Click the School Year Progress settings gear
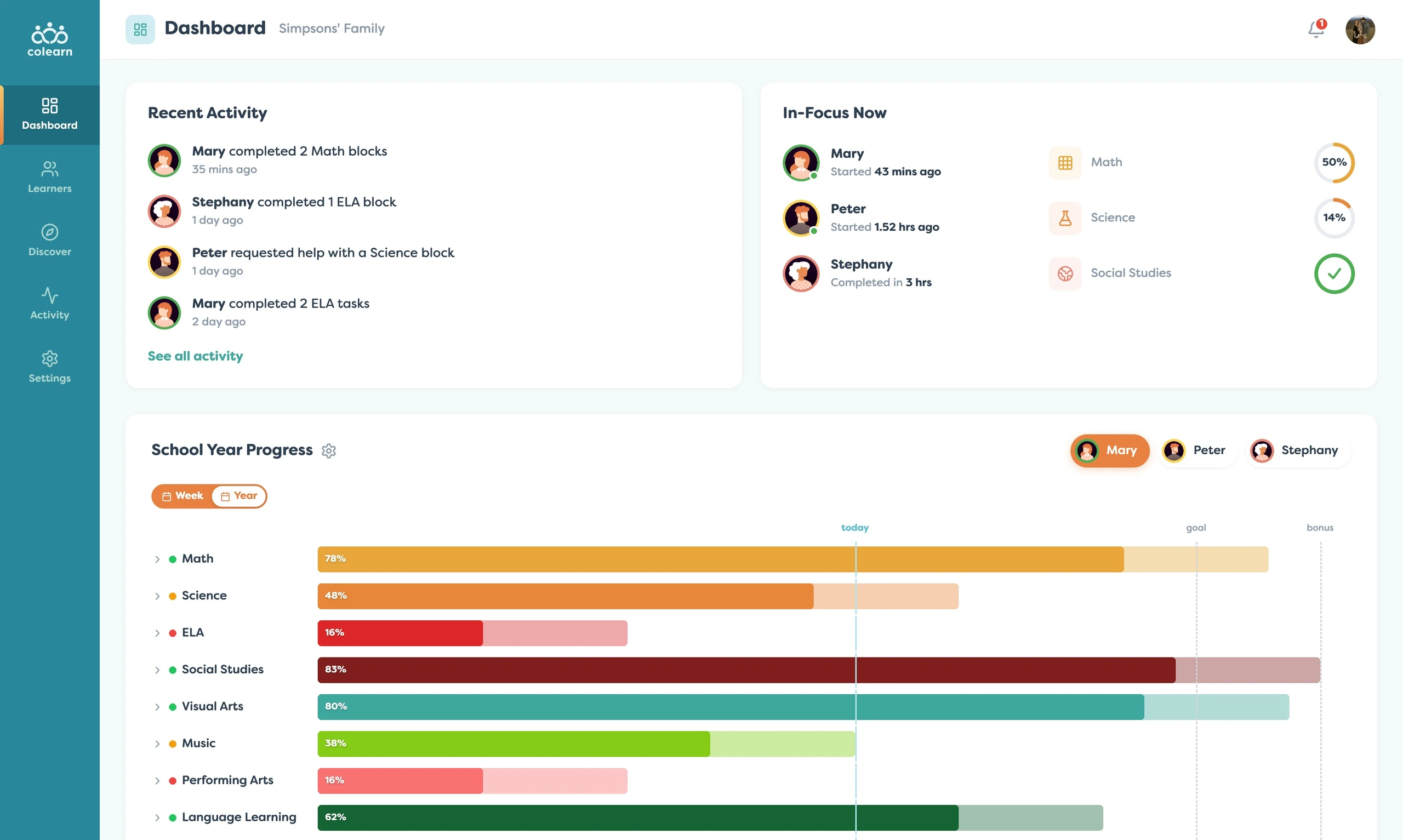The height and width of the screenshot is (840, 1403). click(329, 450)
